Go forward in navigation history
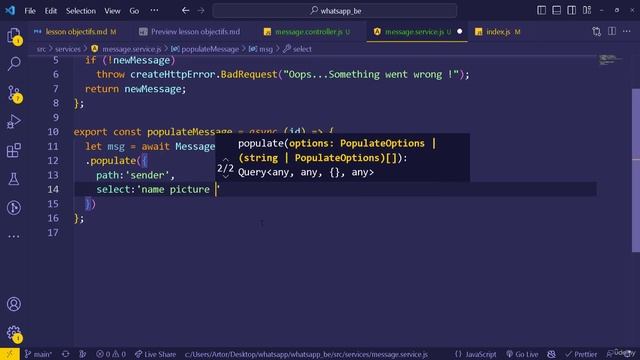640x360 pixels. coord(201,11)
